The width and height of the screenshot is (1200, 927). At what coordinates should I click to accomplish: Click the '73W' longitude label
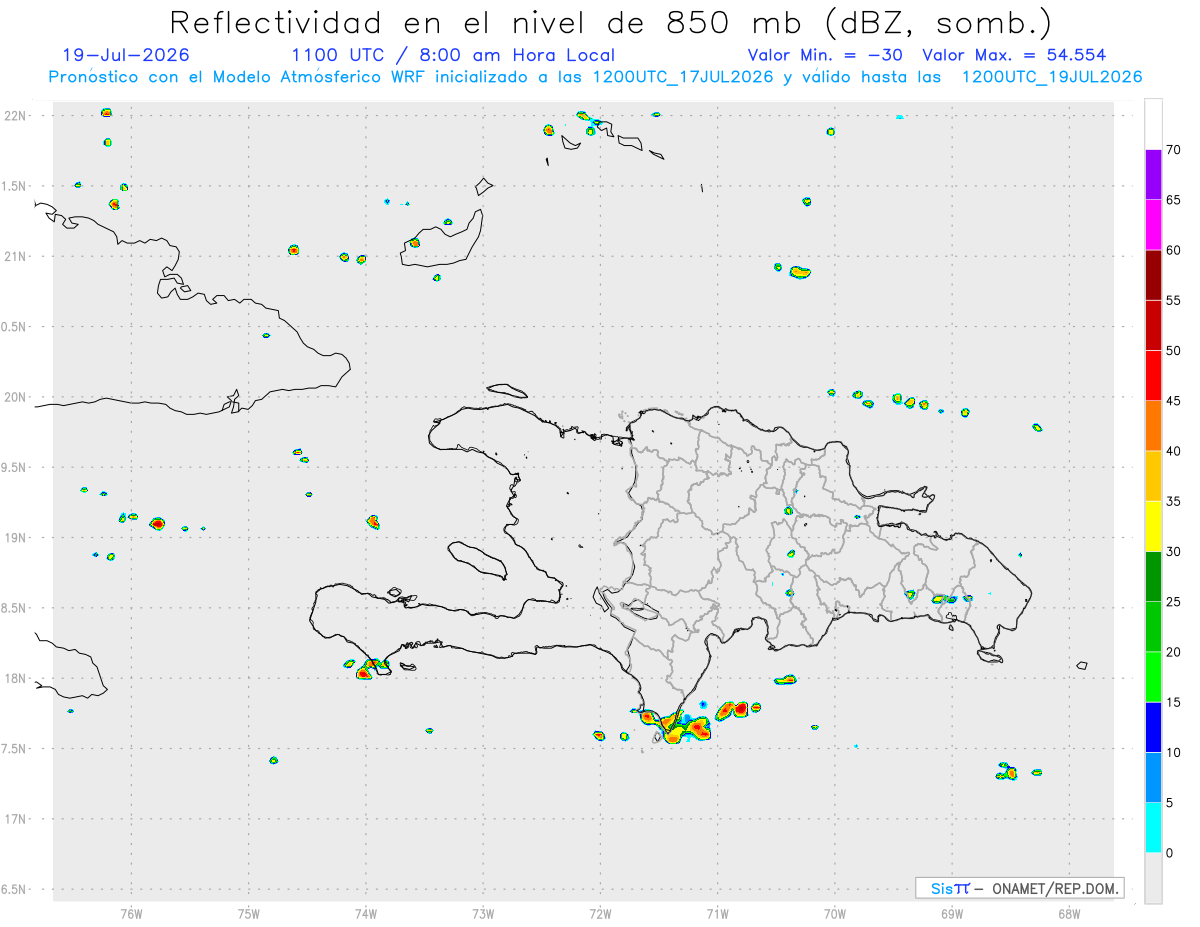click(483, 913)
